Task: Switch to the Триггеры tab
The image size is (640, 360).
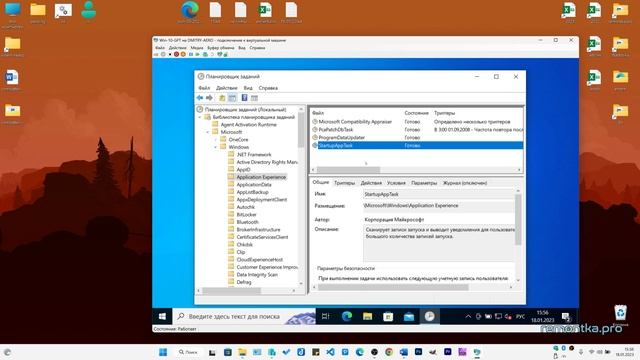Action: point(344,183)
